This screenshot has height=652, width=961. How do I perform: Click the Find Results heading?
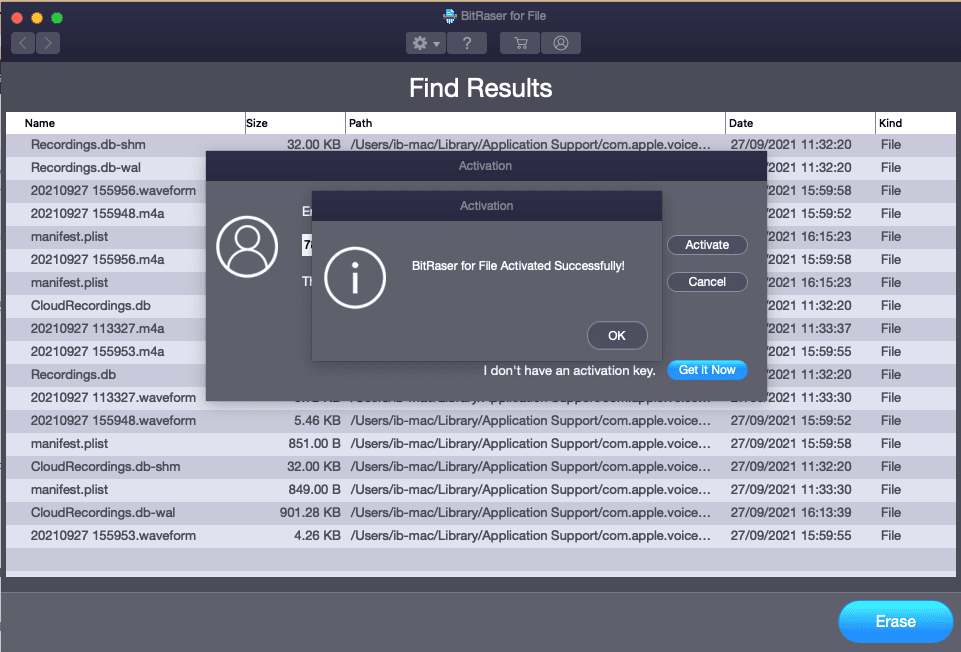[x=480, y=88]
